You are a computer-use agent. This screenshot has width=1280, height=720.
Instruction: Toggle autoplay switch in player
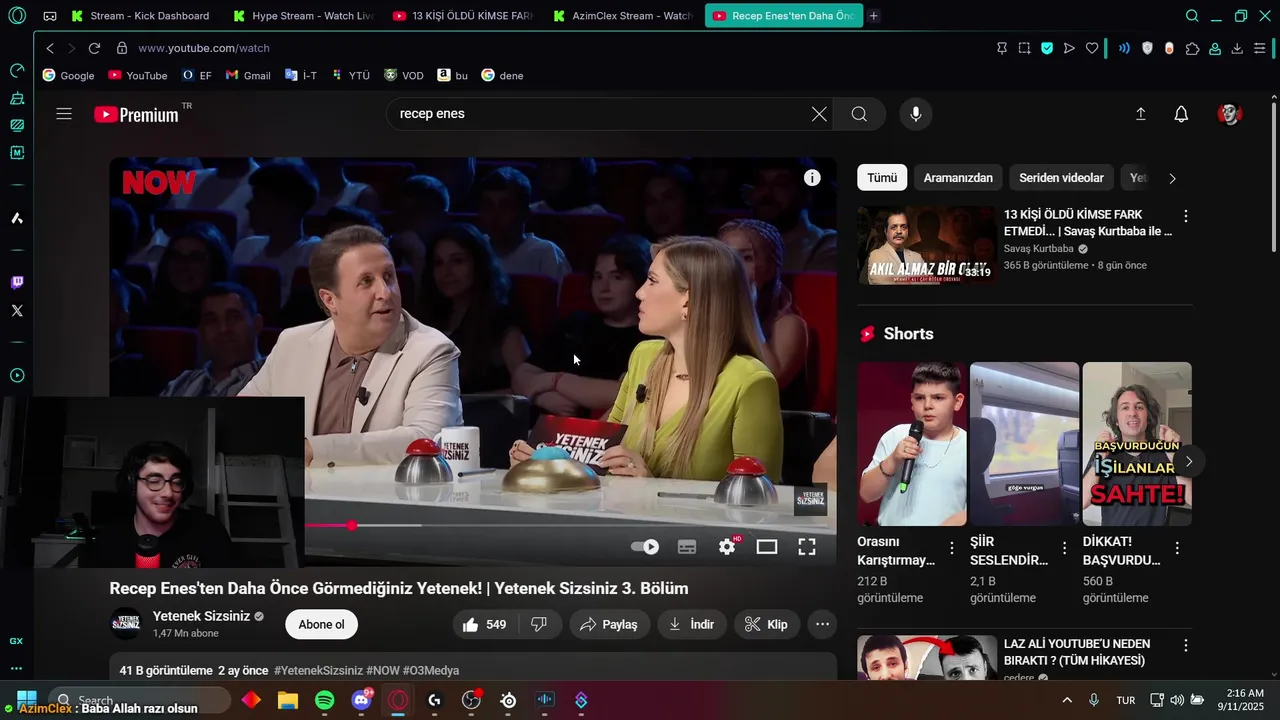pyautogui.click(x=645, y=547)
